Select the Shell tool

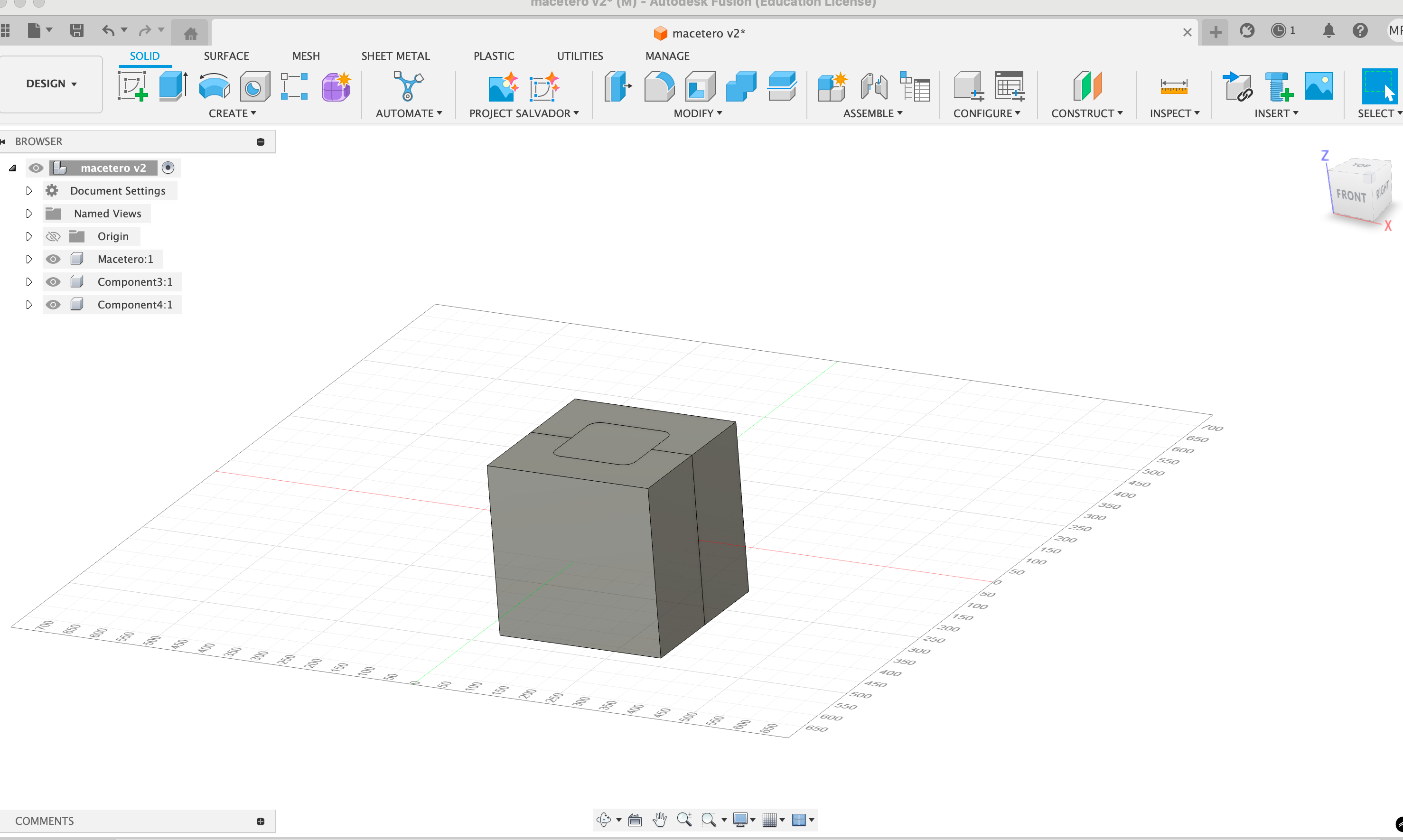point(700,86)
